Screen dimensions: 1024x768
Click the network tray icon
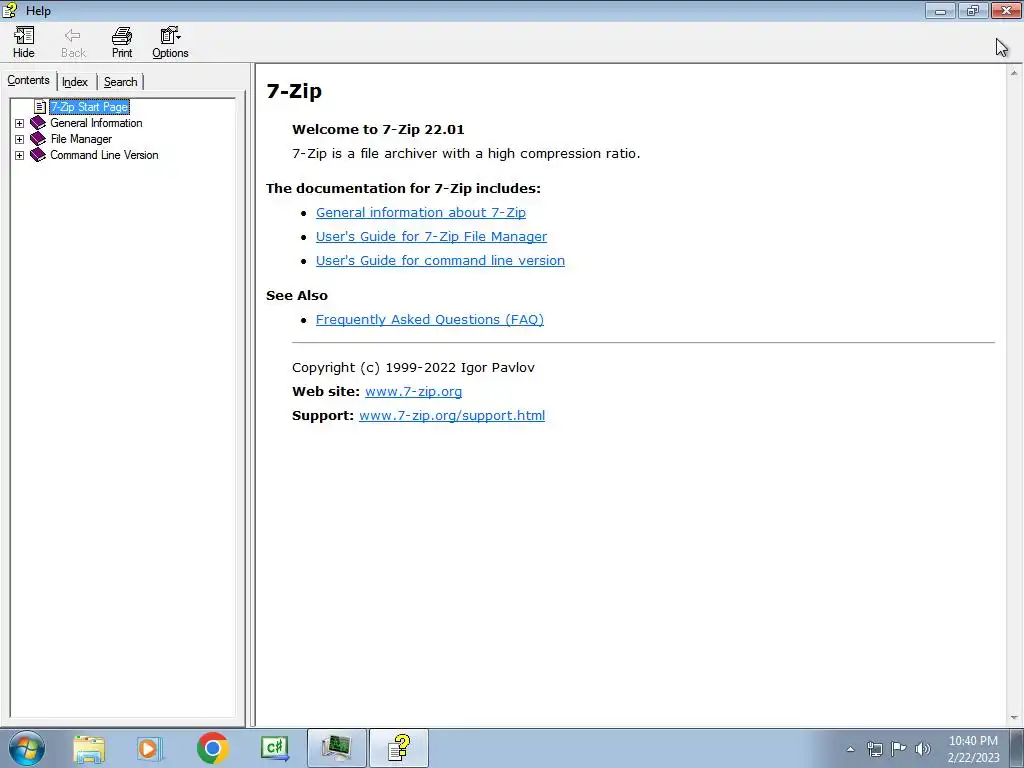tap(874, 749)
